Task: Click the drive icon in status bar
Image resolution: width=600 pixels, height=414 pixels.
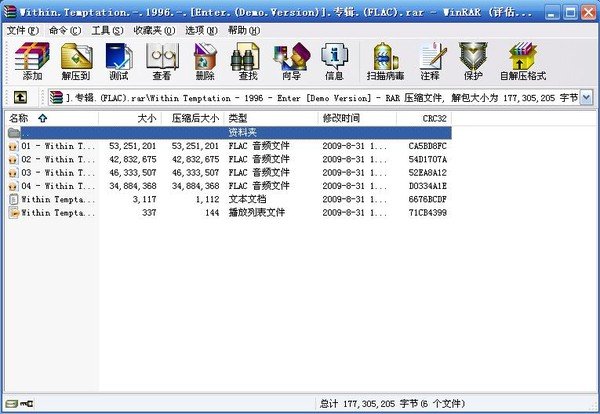Action: pyautogui.click(x=11, y=403)
